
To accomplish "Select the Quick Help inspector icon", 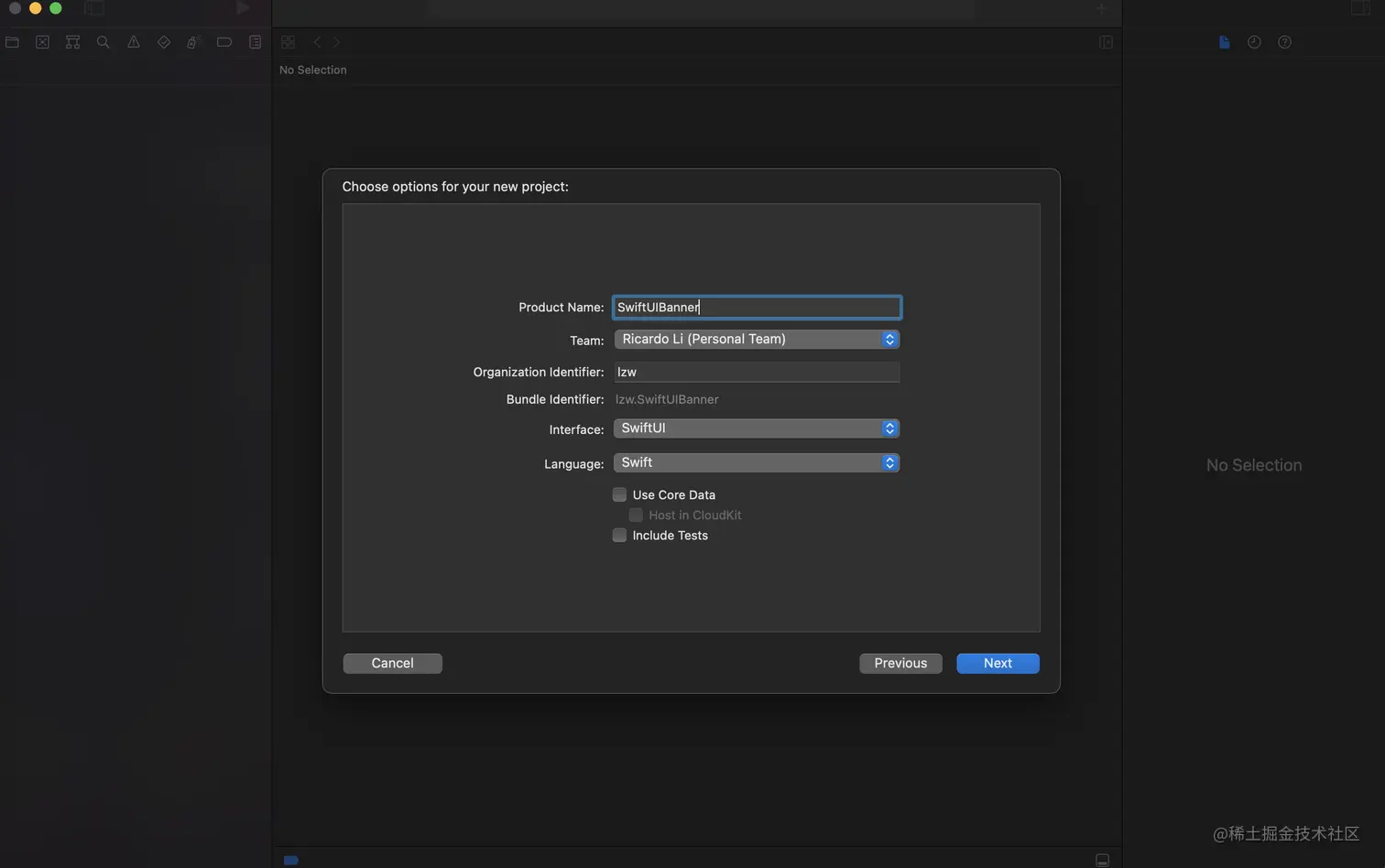I will pyautogui.click(x=1285, y=42).
